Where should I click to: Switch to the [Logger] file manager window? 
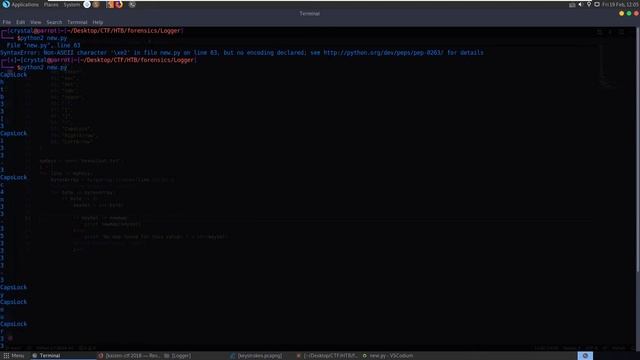click(178, 356)
